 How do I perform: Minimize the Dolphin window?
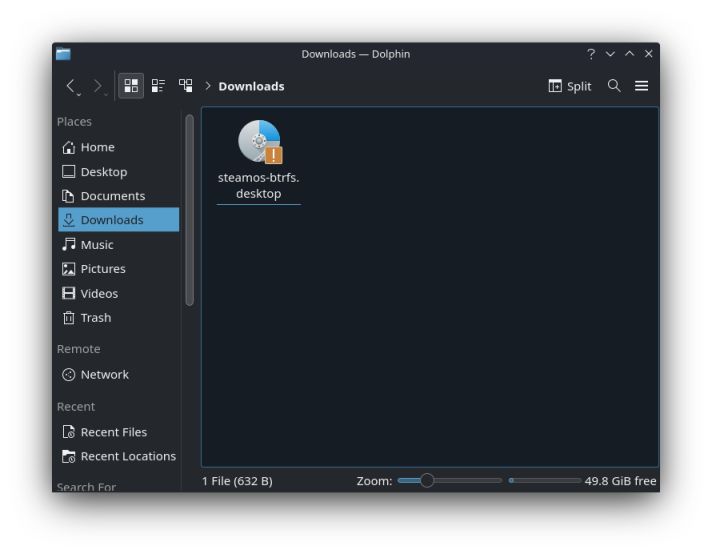[x=610, y=54]
